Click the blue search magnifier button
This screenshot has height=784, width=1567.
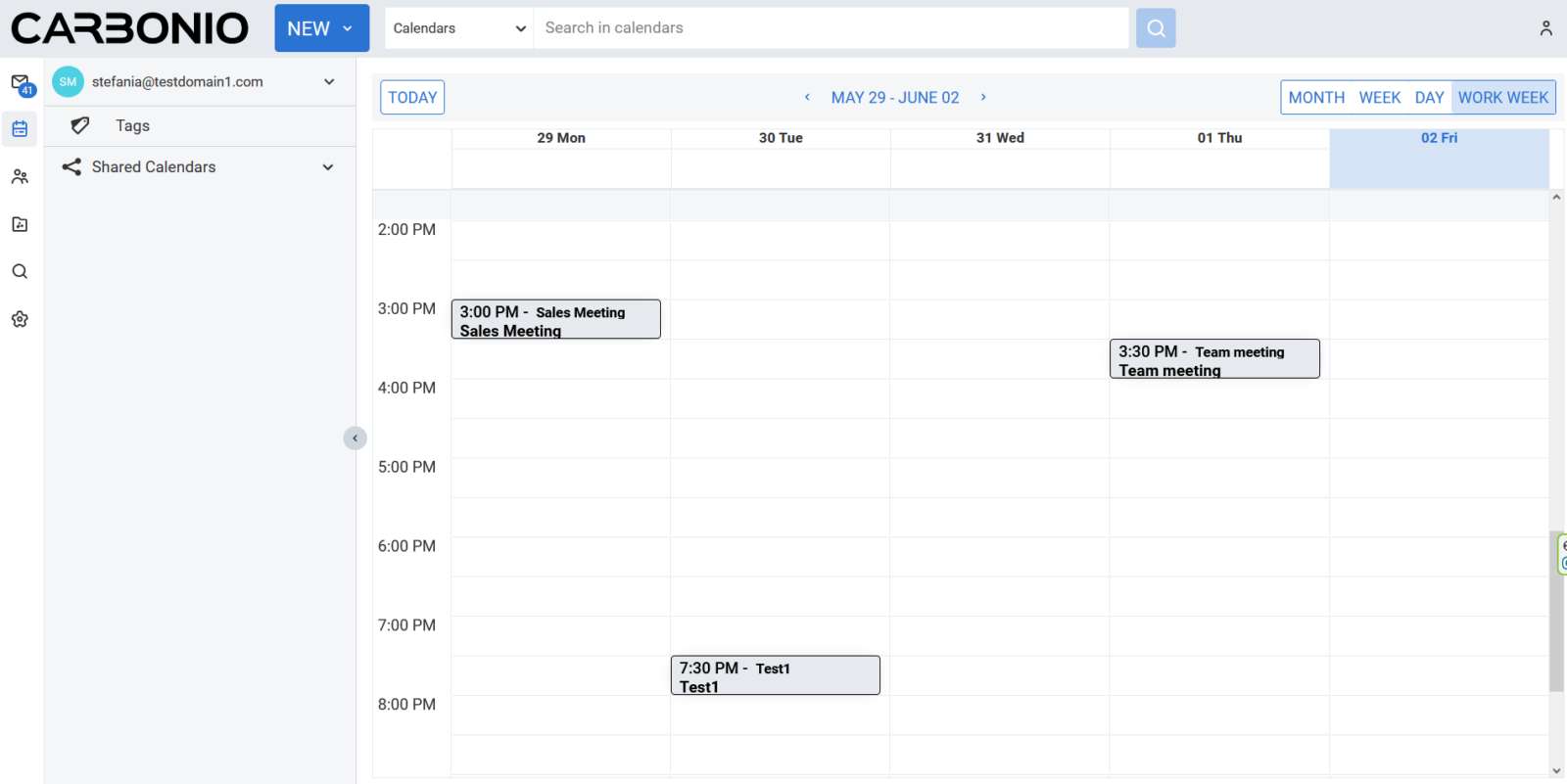(1156, 28)
